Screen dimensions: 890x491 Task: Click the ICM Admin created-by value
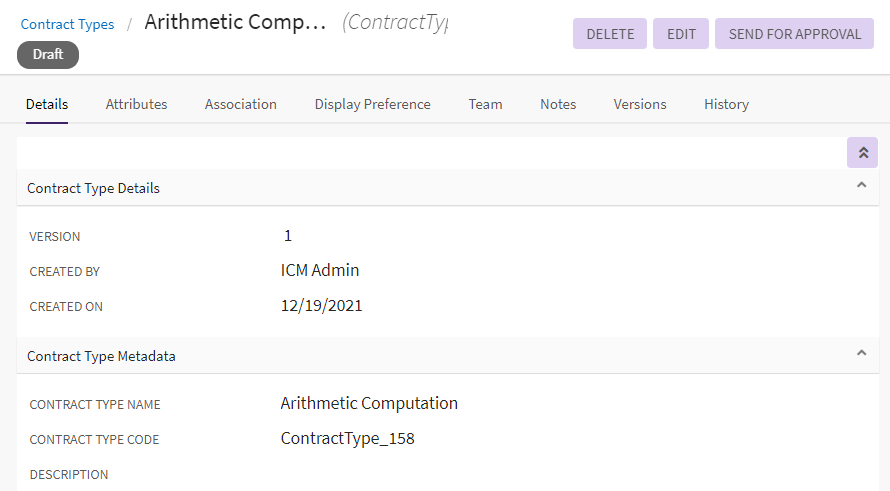tap(320, 270)
